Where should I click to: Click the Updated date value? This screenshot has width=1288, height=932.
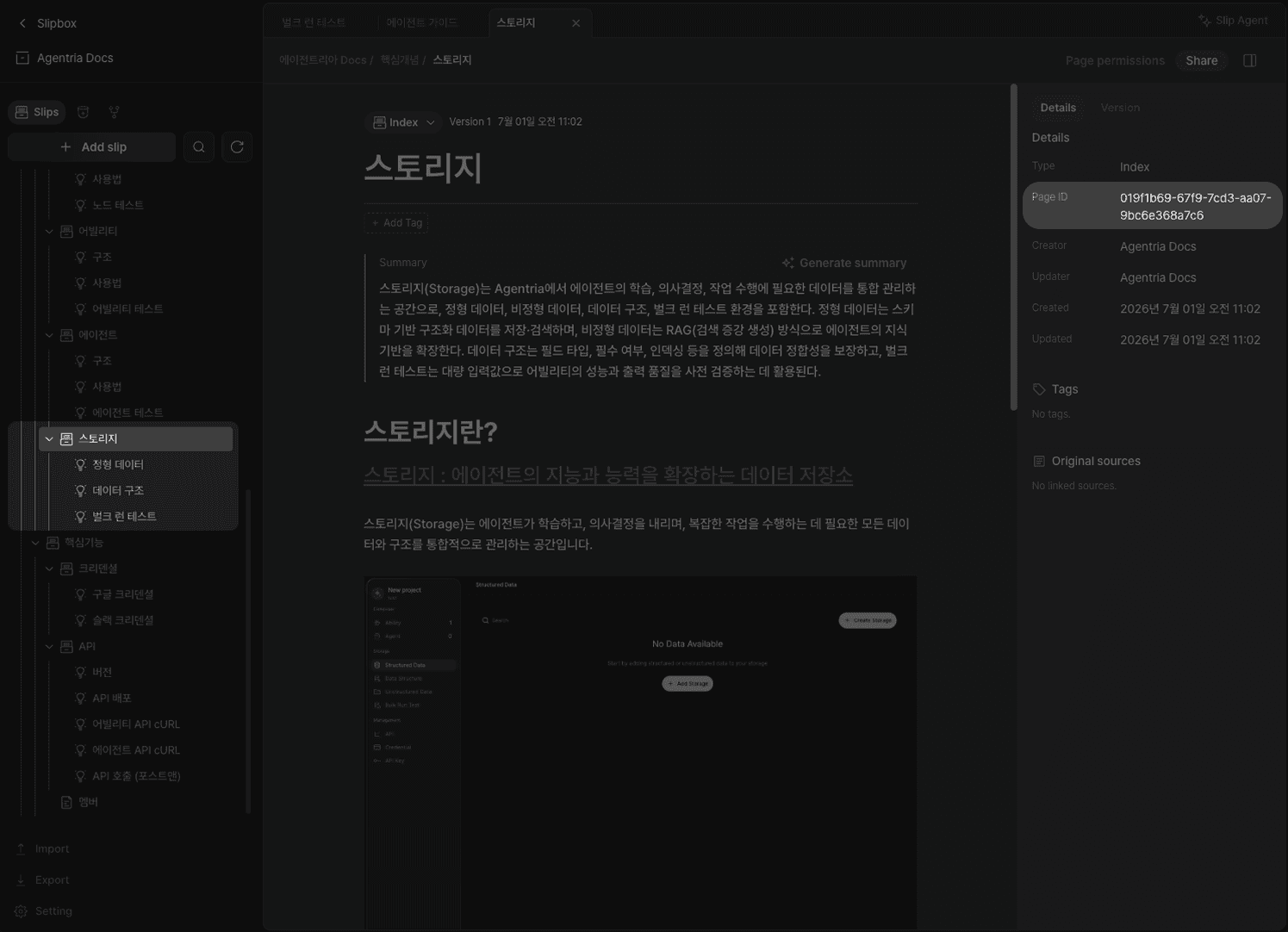pos(1190,339)
